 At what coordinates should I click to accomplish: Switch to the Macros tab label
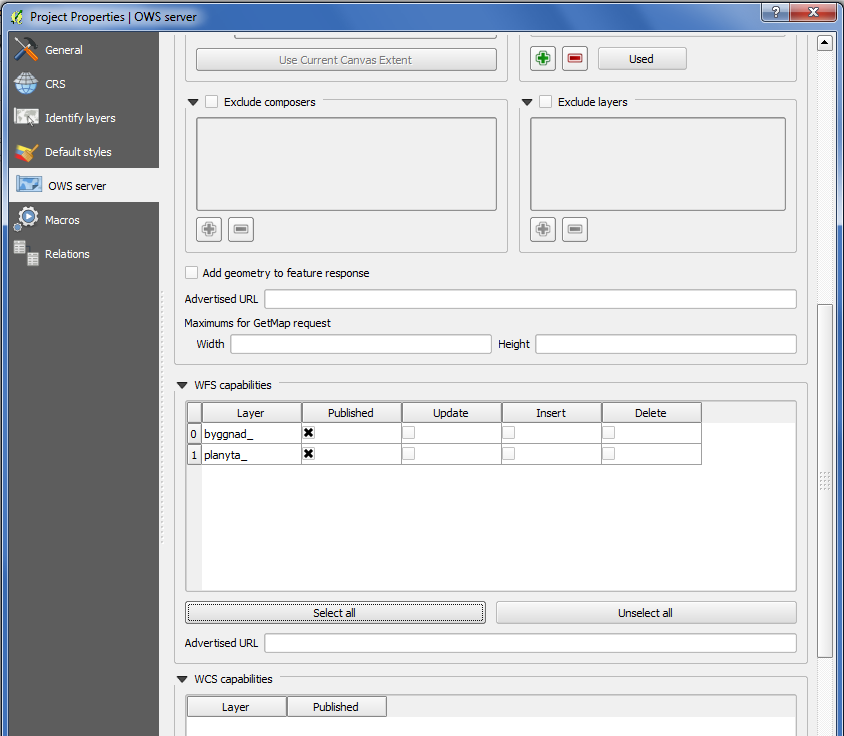(x=62, y=220)
